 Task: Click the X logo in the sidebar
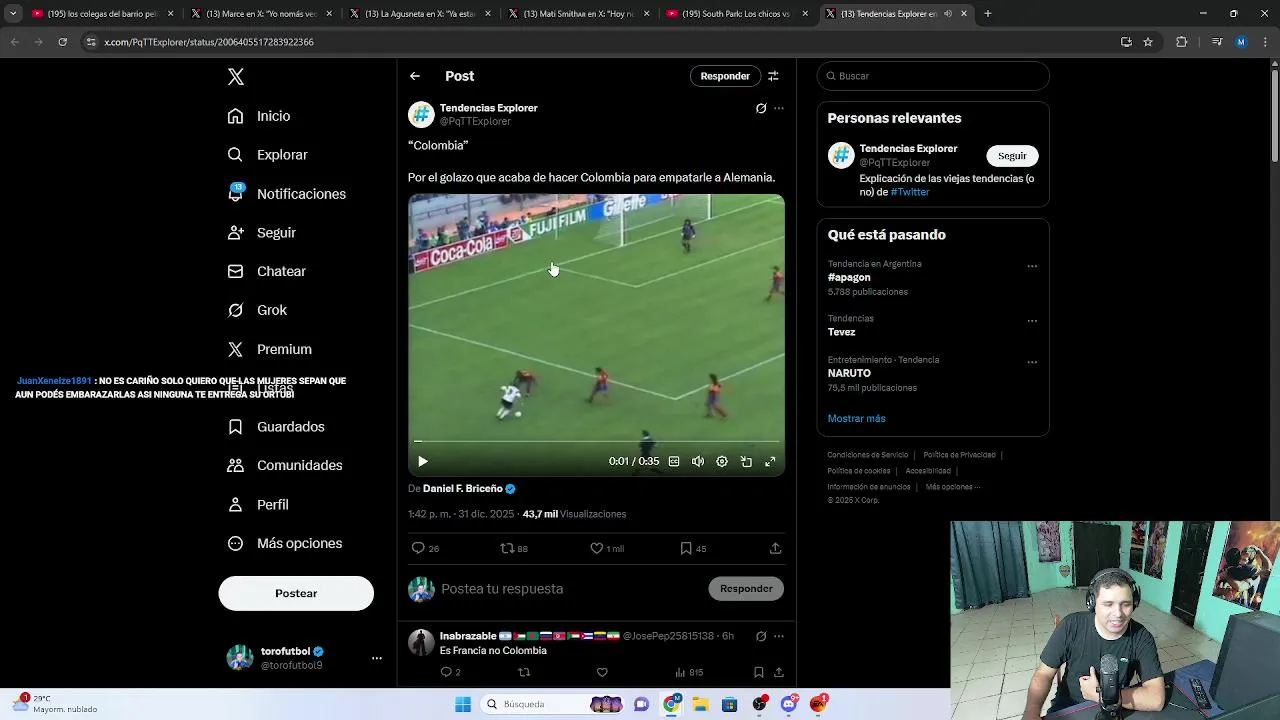coord(235,77)
